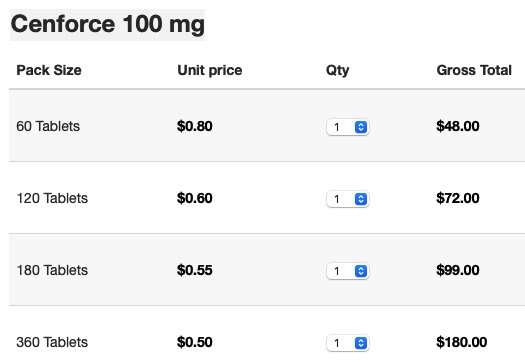Click the $72.00 gross total

pyautogui.click(x=458, y=198)
